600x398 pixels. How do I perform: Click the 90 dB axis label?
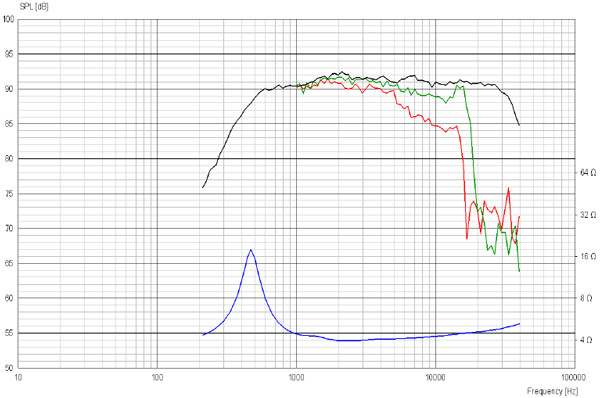pos(9,89)
